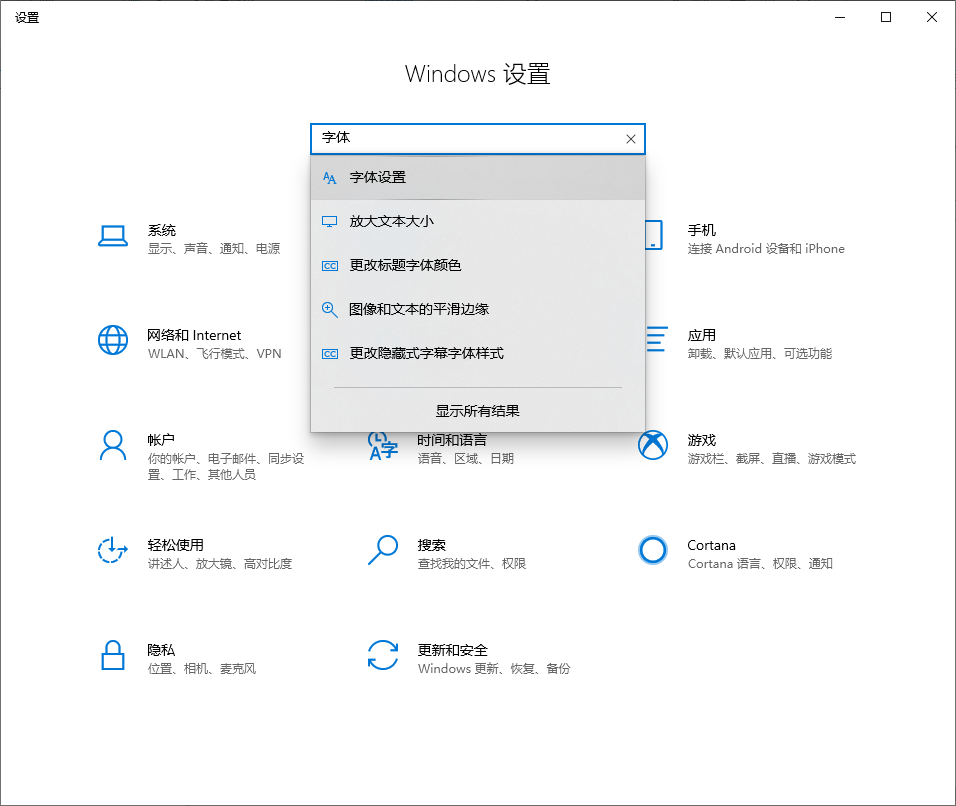Show all results with 显示所有结果
The width and height of the screenshot is (956, 806).
point(478,411)
